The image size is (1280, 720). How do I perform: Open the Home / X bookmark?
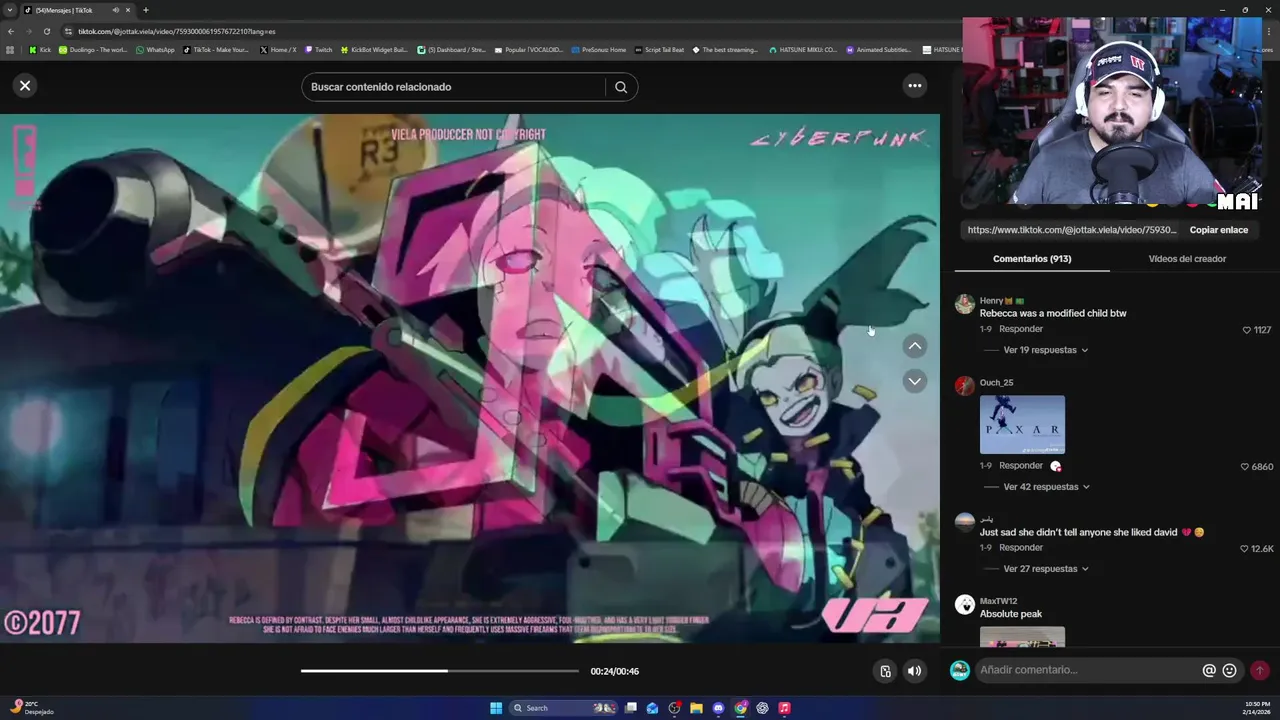[x=278, y=50]
